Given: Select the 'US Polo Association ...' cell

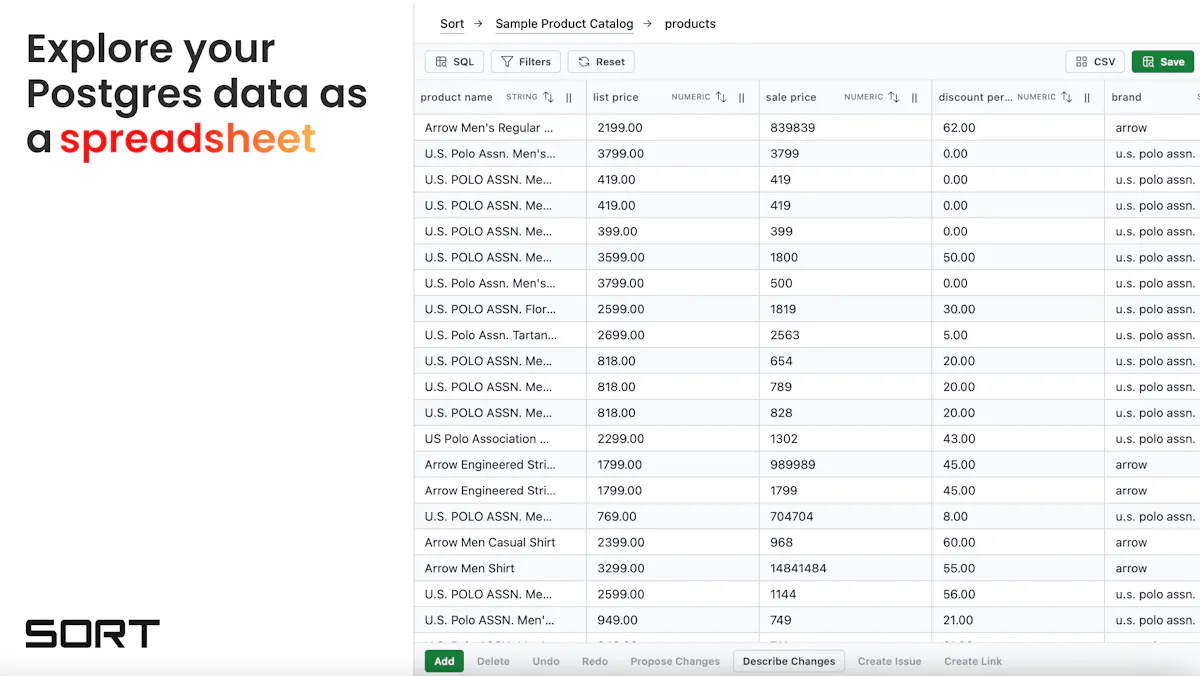Looking at the screenshot, I should 500,439.
